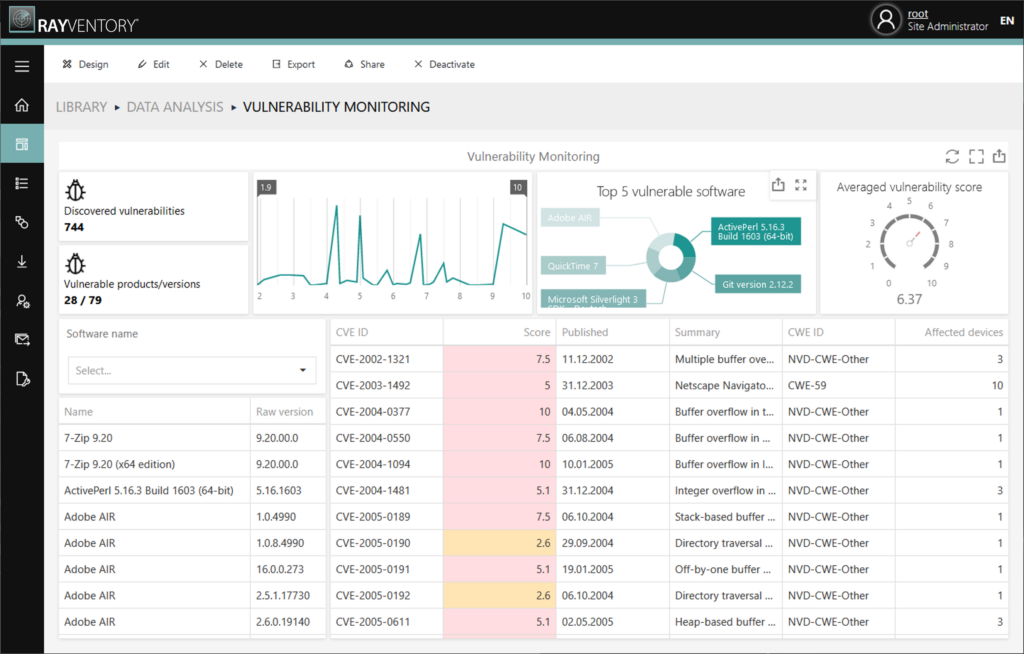Navigate to LIBRARY breadcrumb
The width and height of the screenshot is (1024, 654).
click(81, 107)
